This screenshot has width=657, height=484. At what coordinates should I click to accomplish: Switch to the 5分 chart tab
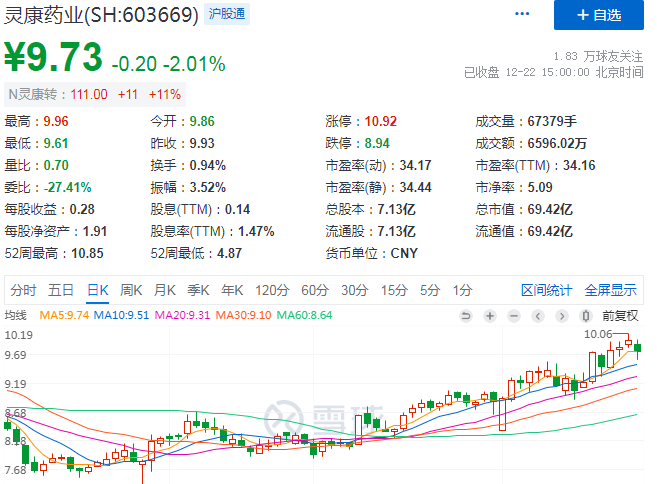pyautogui.click(x=430, y=290)
